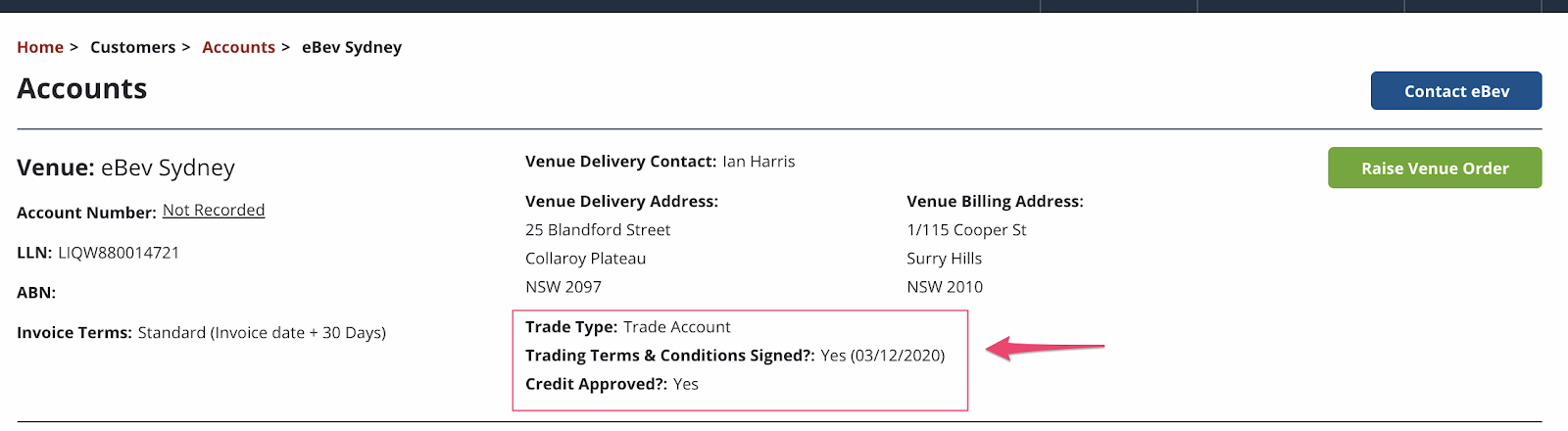Click the Credit Approved Yes value
This screenshot has height=431, width=1568.
[x=686, y=384]
